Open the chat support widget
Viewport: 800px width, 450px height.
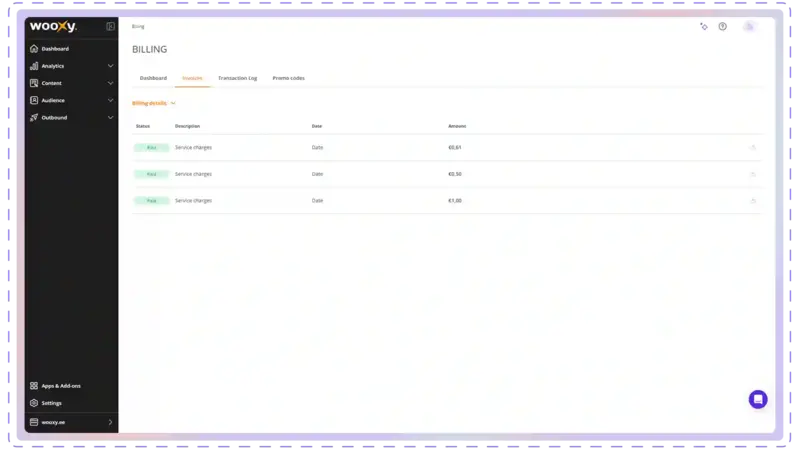pos(758,399)
